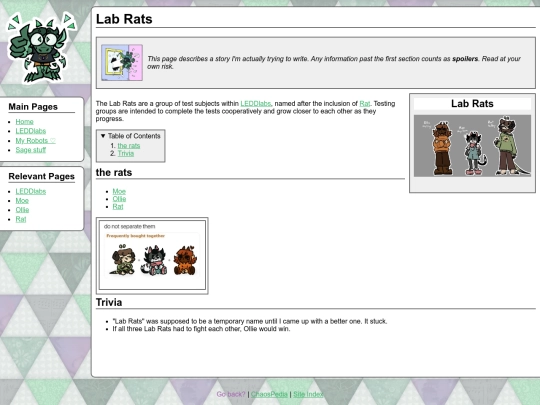Image resolution: width=540 pixels, height=405 pixels.
Task: Collapse the Table of Contents
Action: [131, 136]
